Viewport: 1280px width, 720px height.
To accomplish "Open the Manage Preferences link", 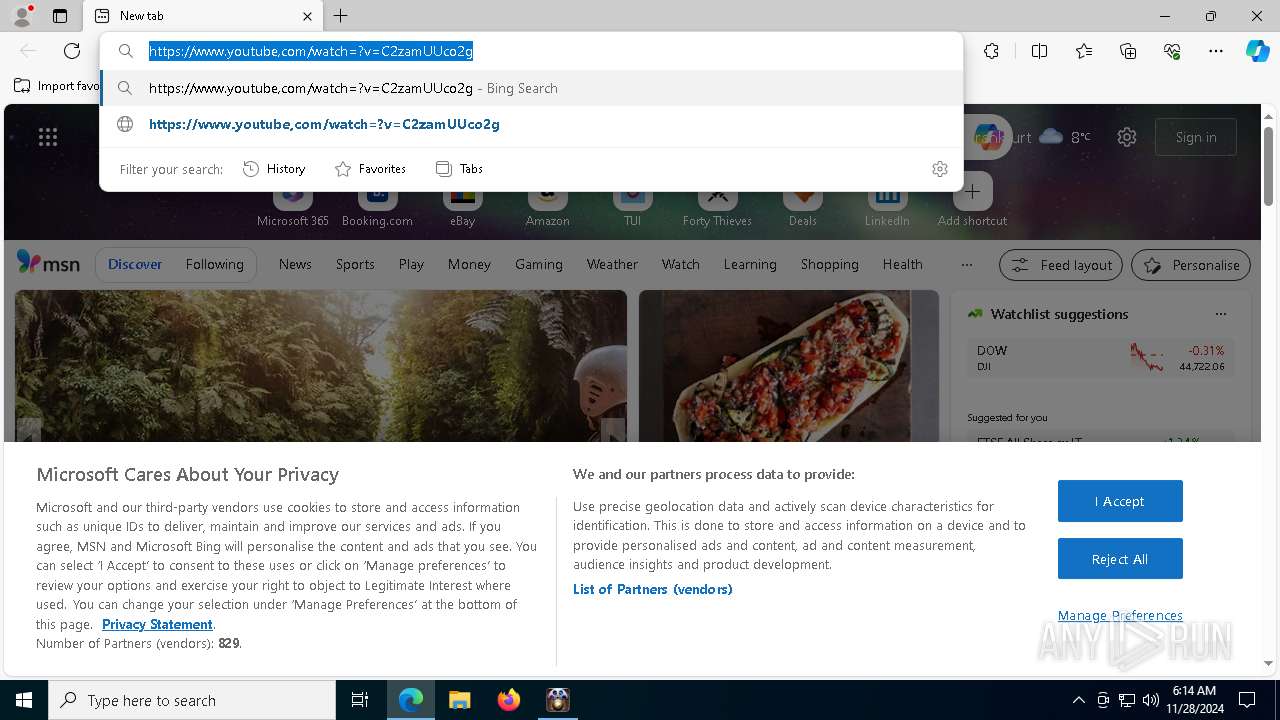I will point(1120,615).
